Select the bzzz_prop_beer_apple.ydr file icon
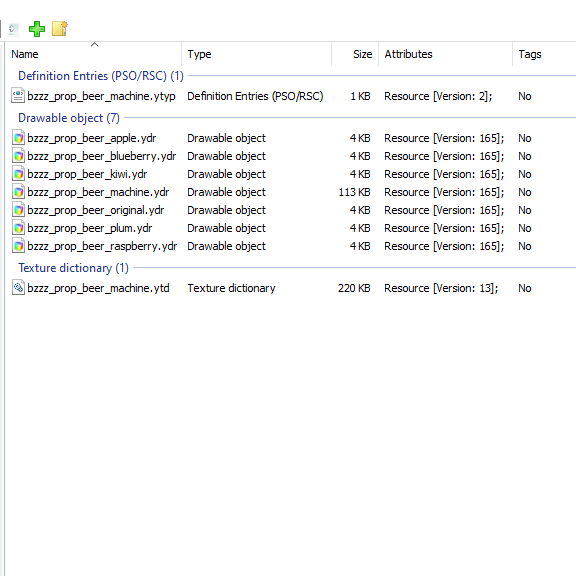Image resolution: width=576 pixels, height=576 pixels. (x=18, y=138)
